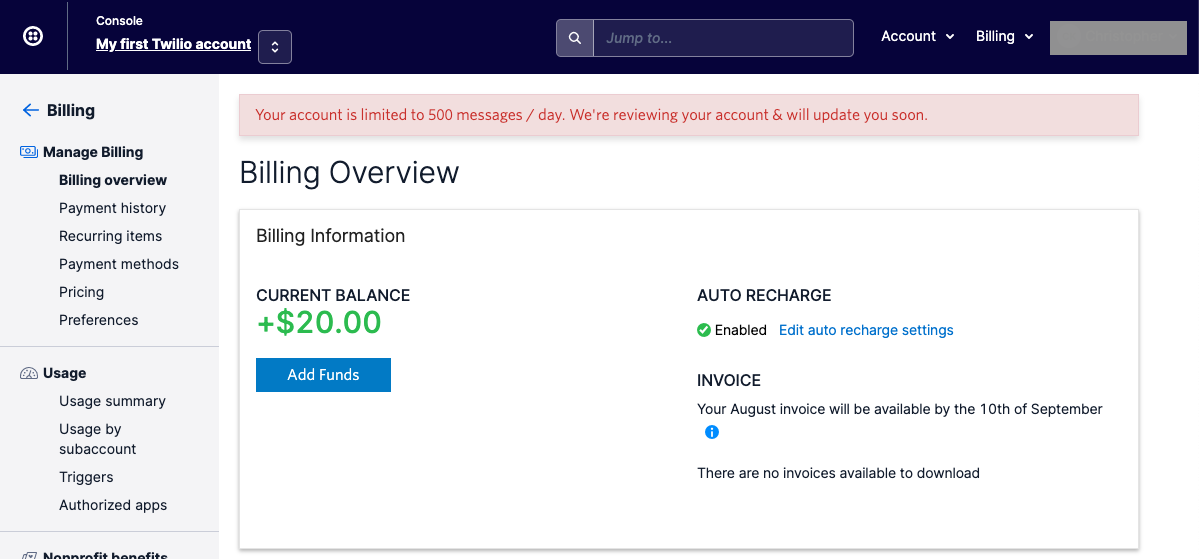Image resolution: width=1199 pixels, height=559 pixels.
Task: Open Billing overview in sidebar
Action: [x=112, y=180]
